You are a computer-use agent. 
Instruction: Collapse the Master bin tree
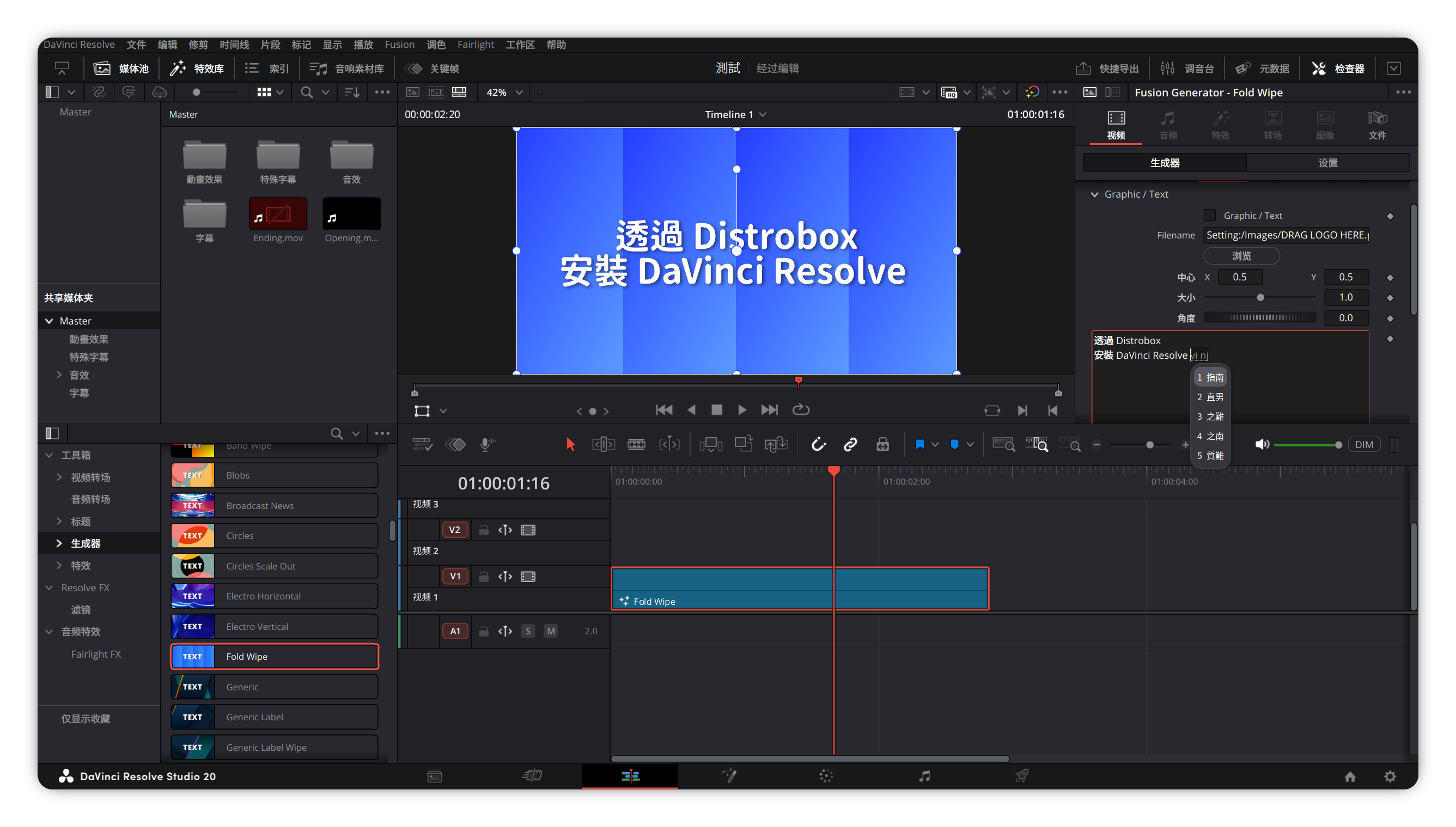click(50, 321)
